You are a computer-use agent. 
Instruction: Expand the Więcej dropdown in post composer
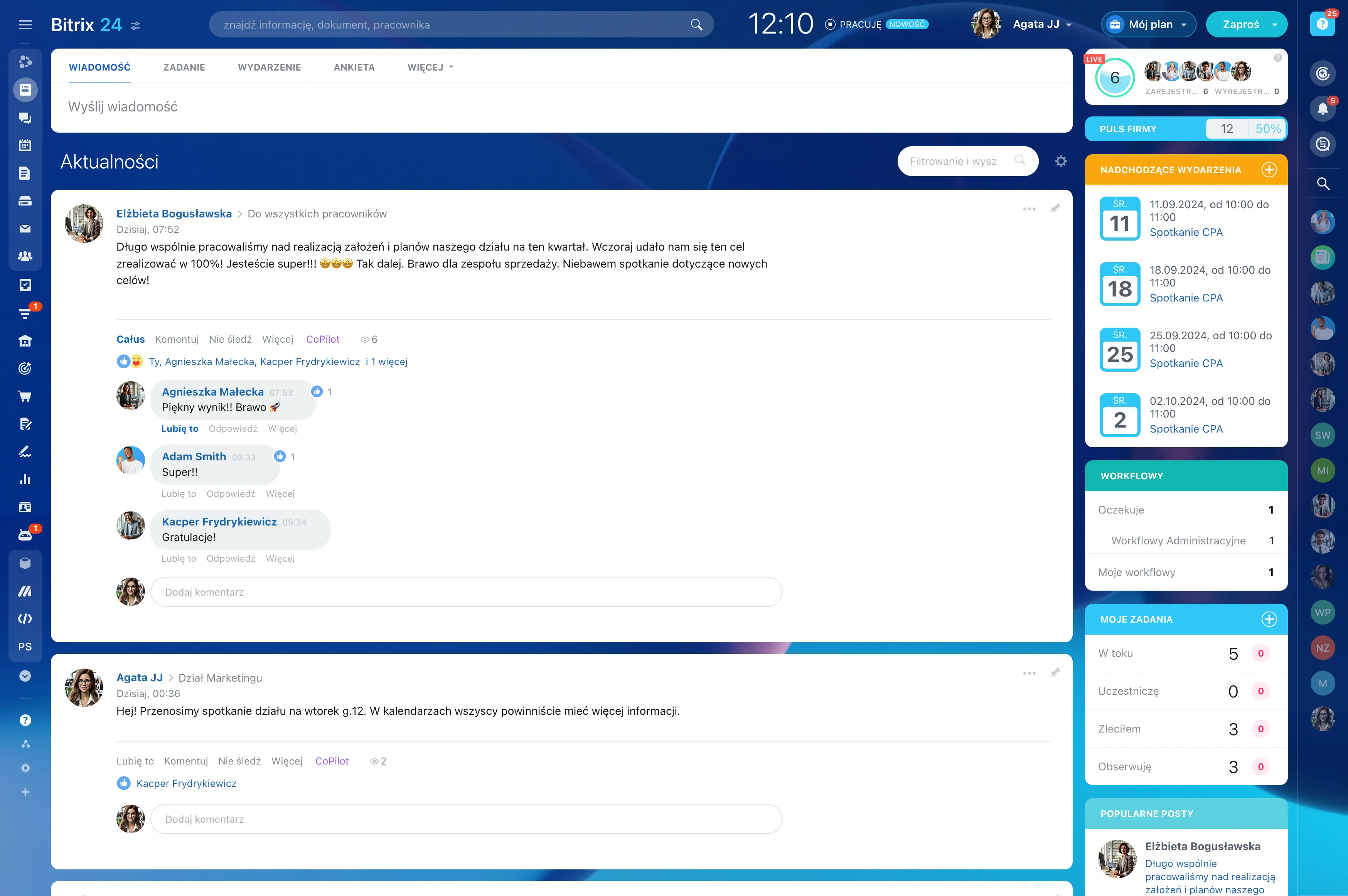point(430,67)
